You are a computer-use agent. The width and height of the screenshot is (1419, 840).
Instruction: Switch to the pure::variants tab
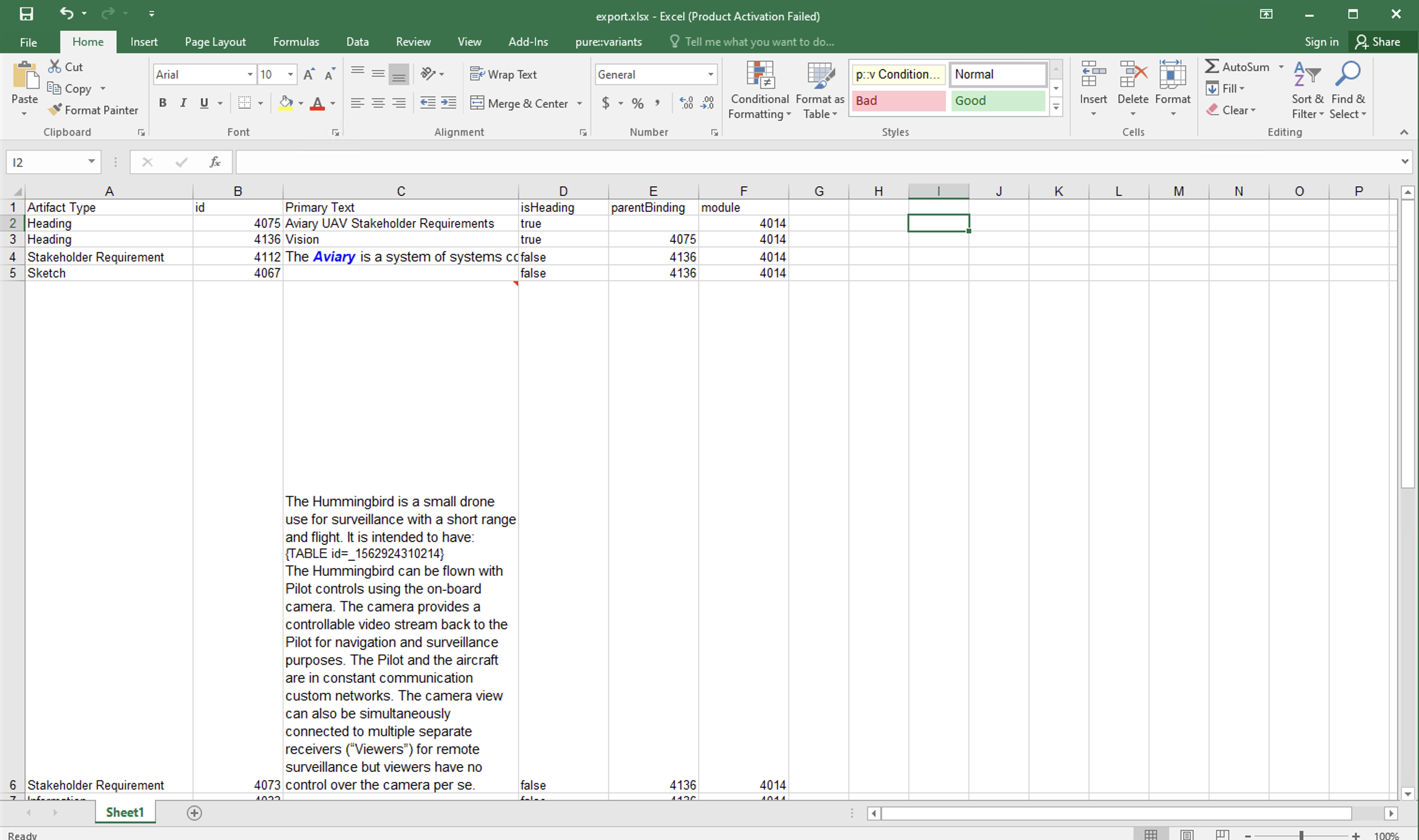608,42
